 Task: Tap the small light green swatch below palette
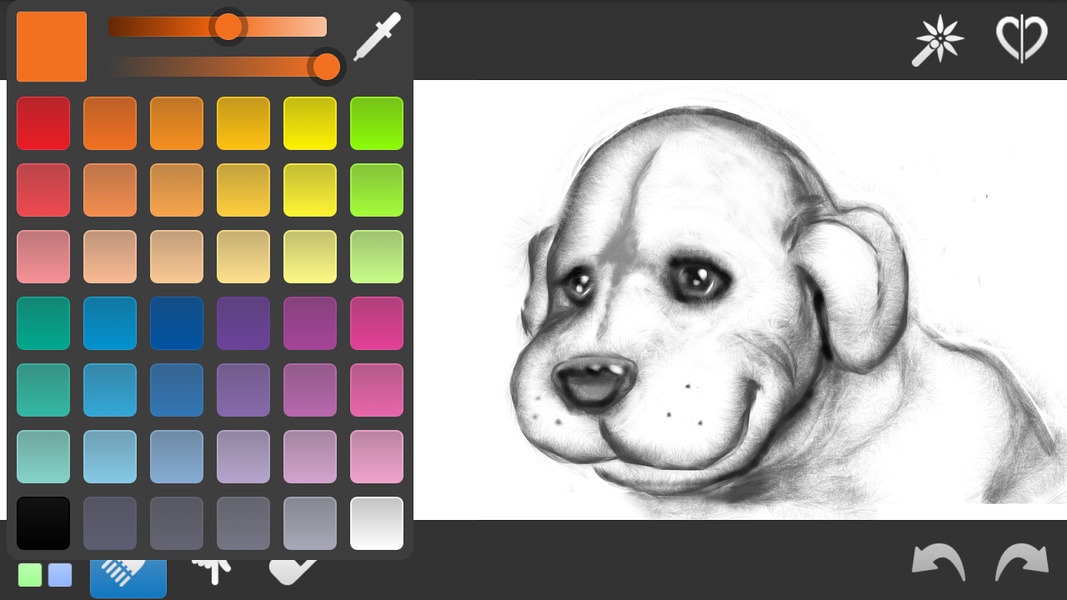tap(30, 575)
